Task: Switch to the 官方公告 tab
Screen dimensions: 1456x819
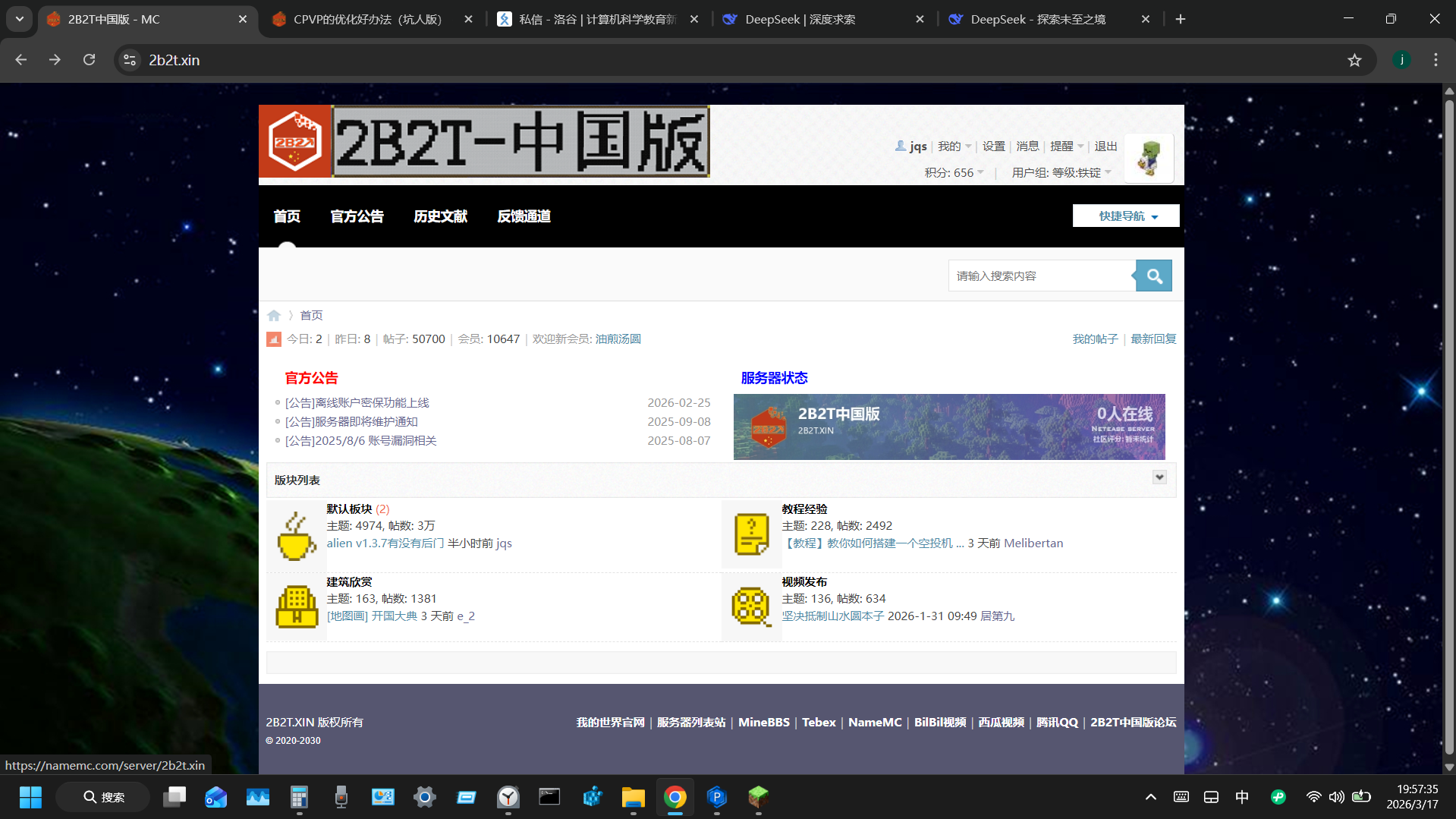Action: tap(357, 216)
